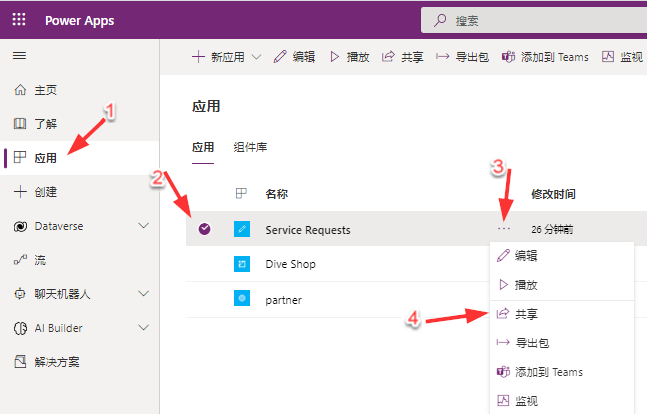Sort by the 名称 column header

click(276, 194)
